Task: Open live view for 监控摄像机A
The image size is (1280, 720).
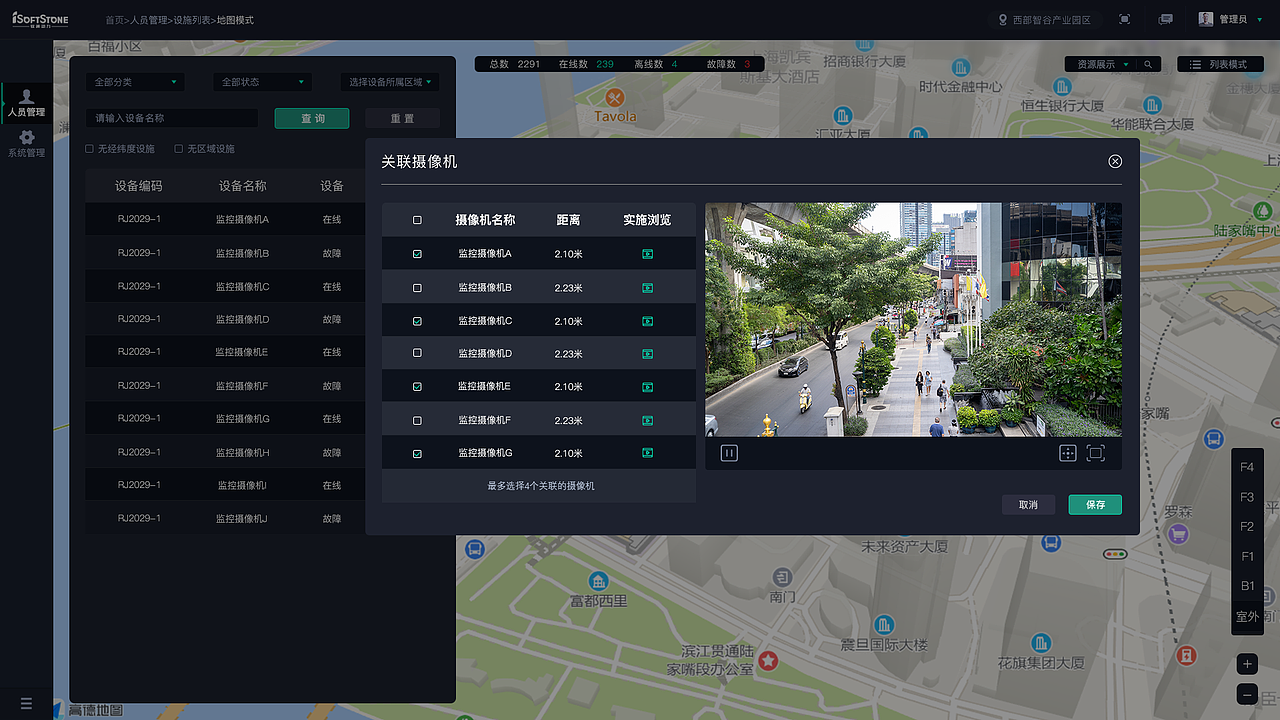Action: pyautogui.click(x=648, y=255)
